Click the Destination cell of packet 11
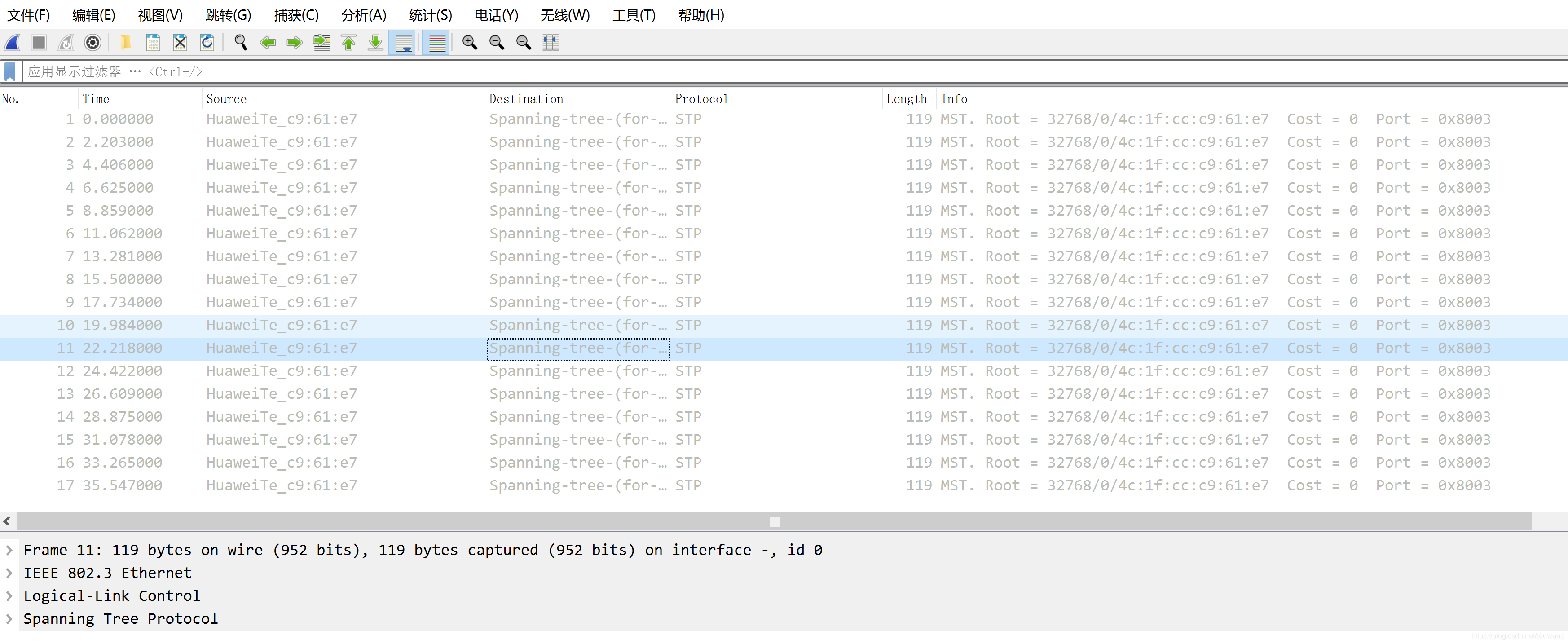This screenshot has width=1568, height=644. [x=578, y=349]
